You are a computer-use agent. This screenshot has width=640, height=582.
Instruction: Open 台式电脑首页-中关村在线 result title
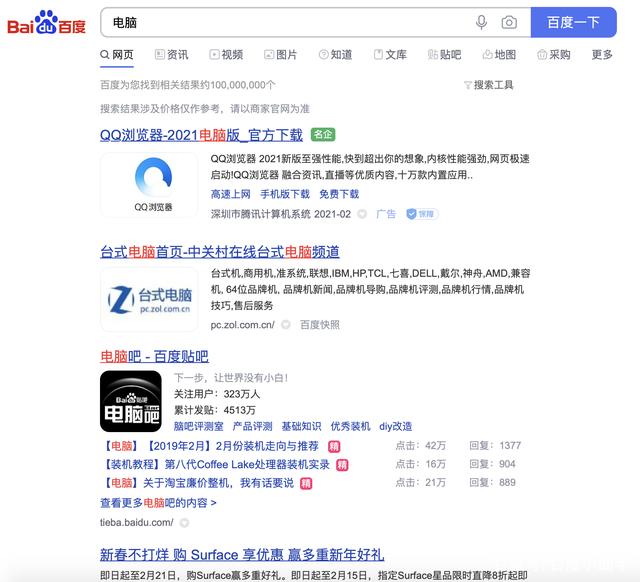coord(220,252)
